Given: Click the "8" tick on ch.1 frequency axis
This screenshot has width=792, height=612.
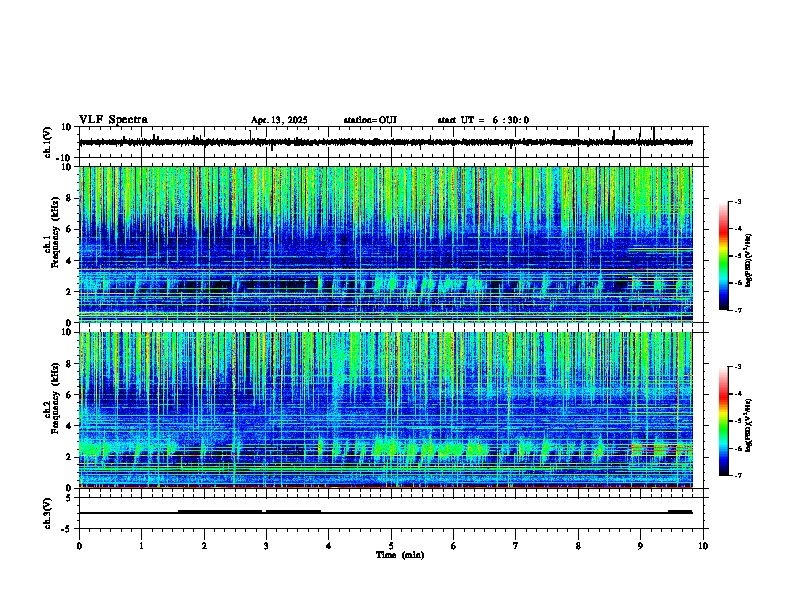Looking at the screenshot, I should [x=69, y=198].
